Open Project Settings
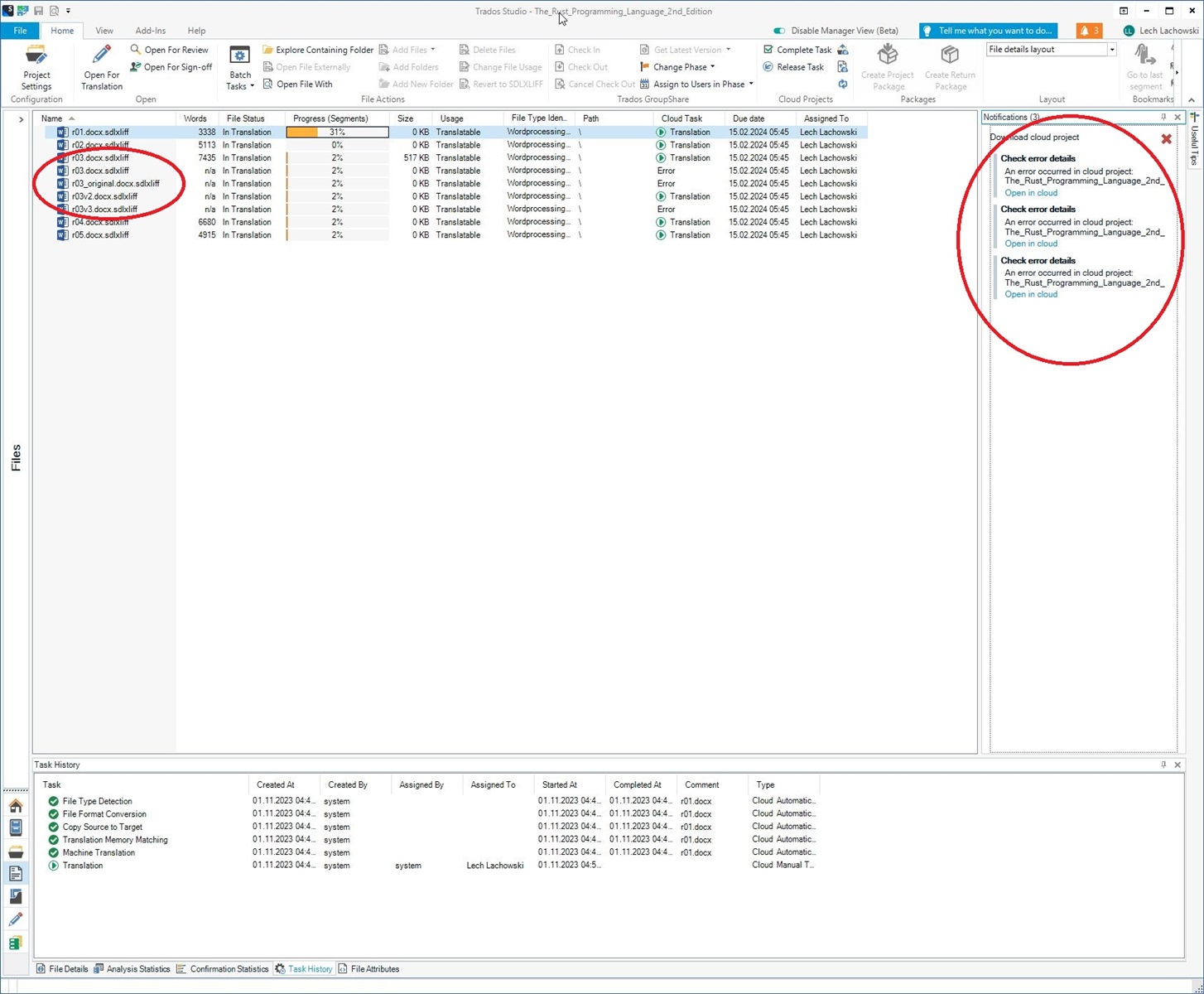 (x=36, y=68)
